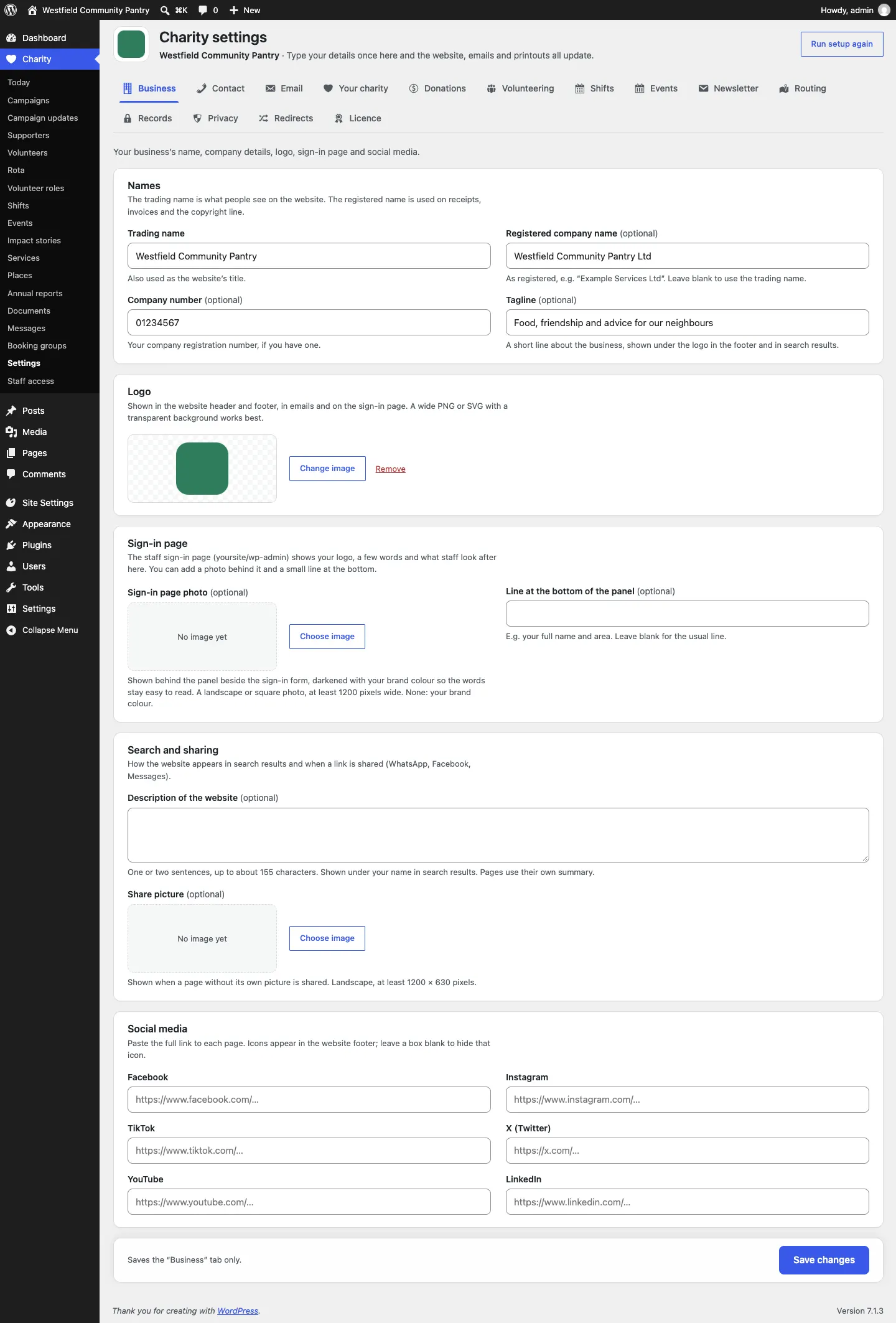
Task: Click the Privacy tab shield icon
Action: [197, 118]
